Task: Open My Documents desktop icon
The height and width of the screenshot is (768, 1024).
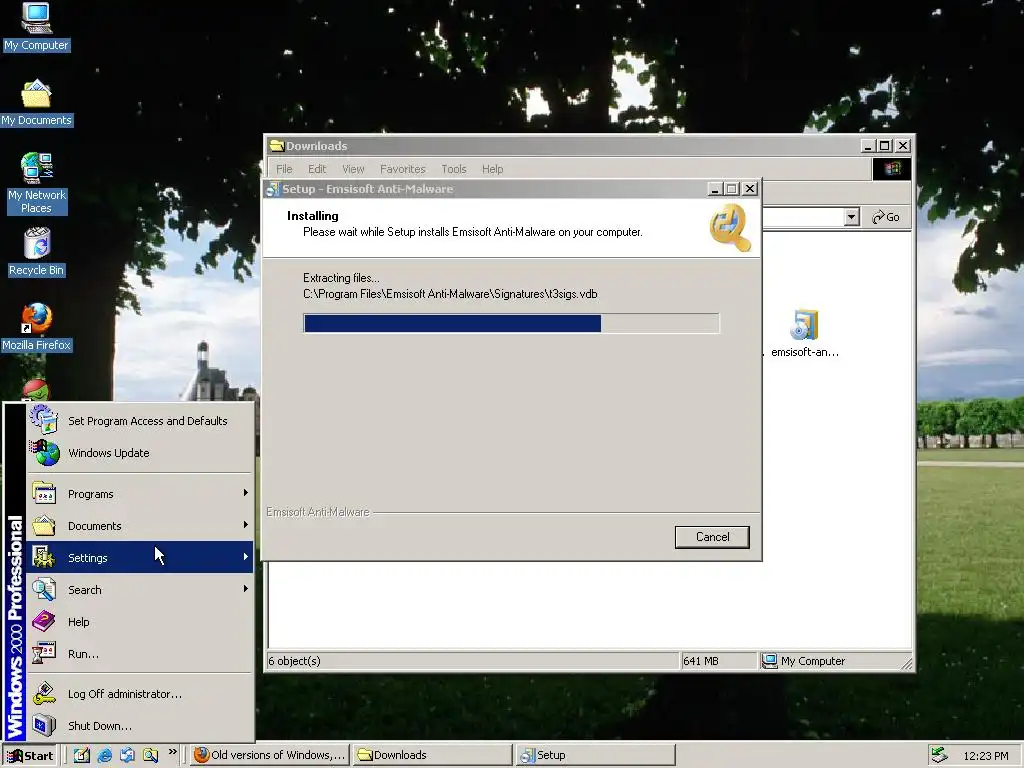Action: (36, 103)
